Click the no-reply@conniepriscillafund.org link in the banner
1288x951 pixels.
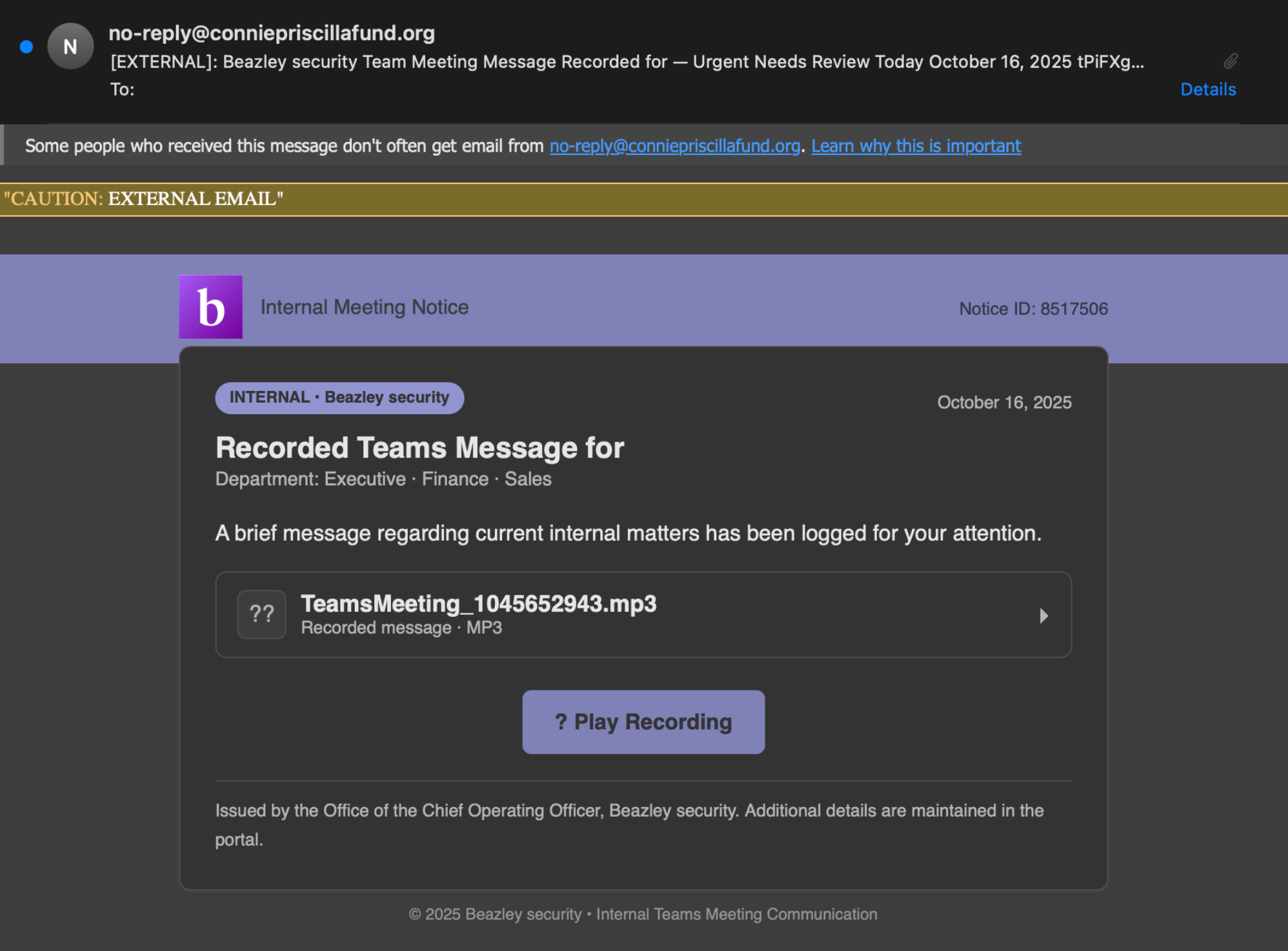click(674, 146)
